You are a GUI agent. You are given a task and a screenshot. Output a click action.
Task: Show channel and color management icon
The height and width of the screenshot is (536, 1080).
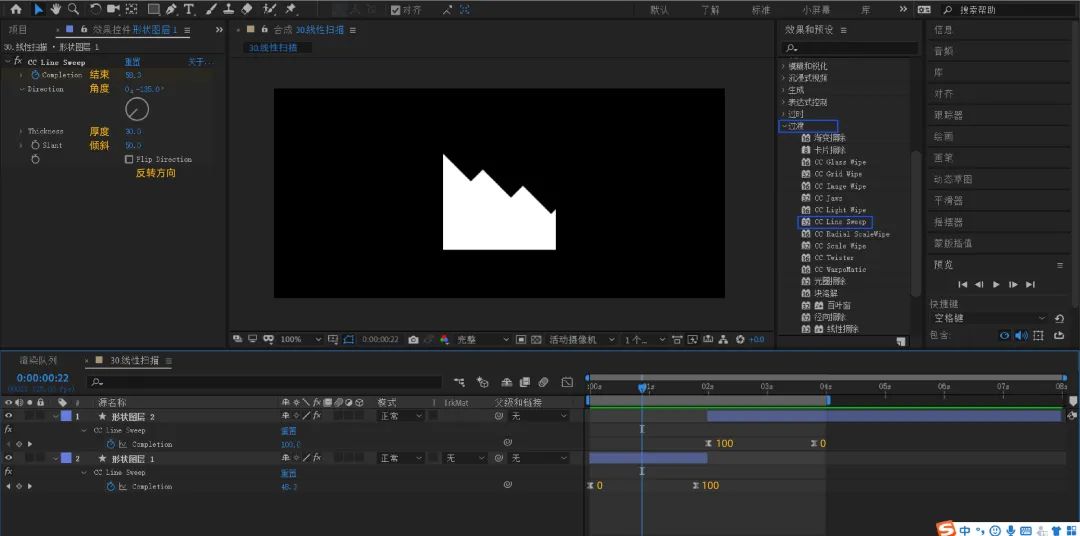coord(444,340)
